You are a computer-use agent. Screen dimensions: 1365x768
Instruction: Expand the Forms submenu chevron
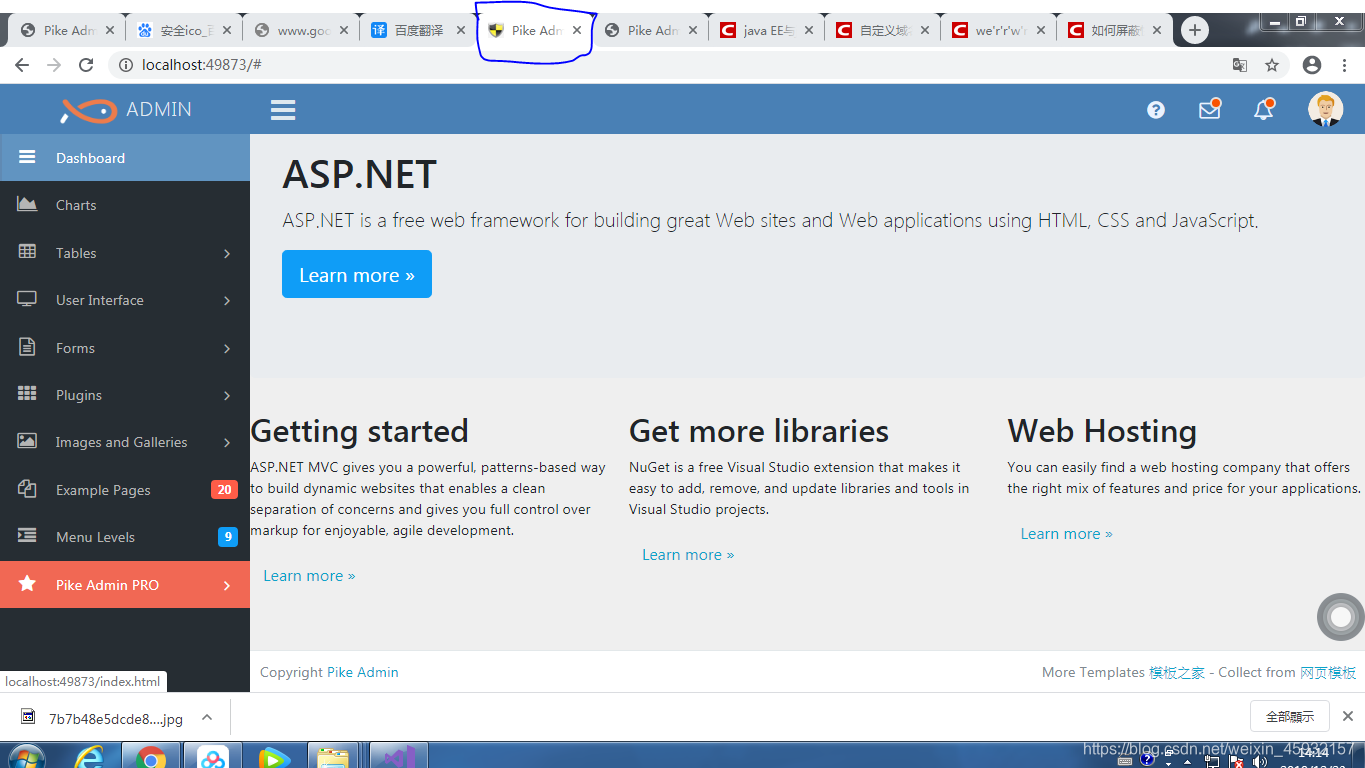click(227, 349)
